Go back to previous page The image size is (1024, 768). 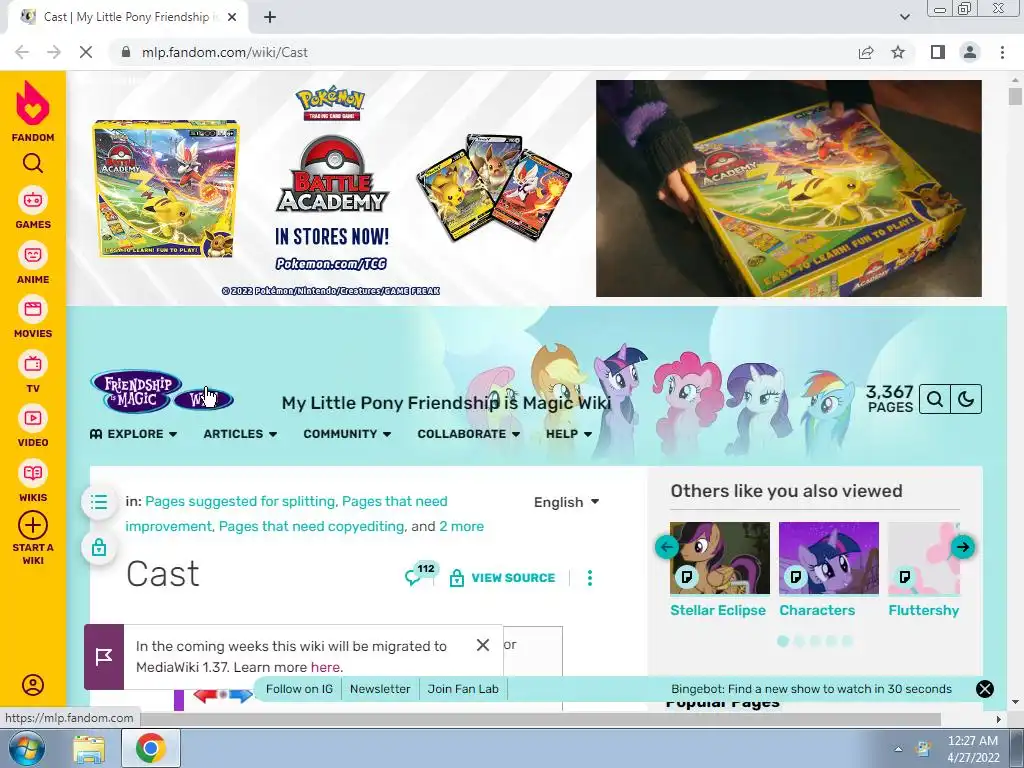click(x=22, y=52)
